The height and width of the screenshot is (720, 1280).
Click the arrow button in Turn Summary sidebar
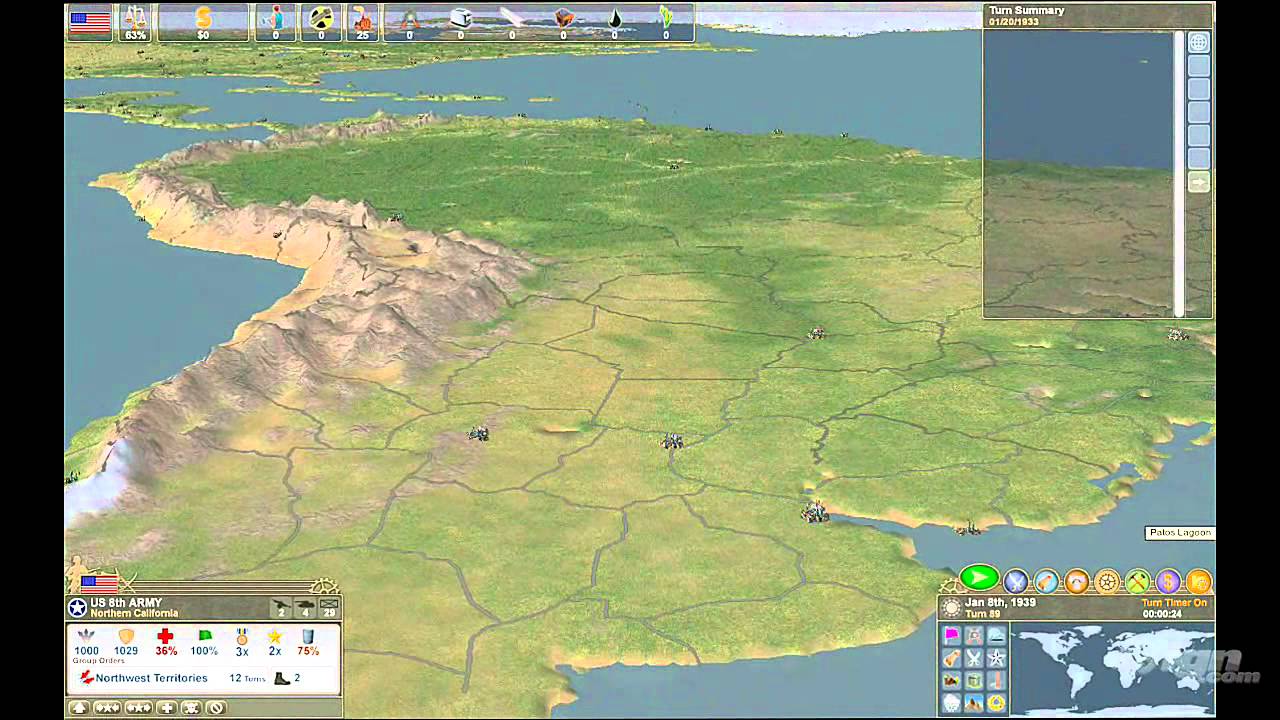pyautogui.click(x=1198, y=182)
